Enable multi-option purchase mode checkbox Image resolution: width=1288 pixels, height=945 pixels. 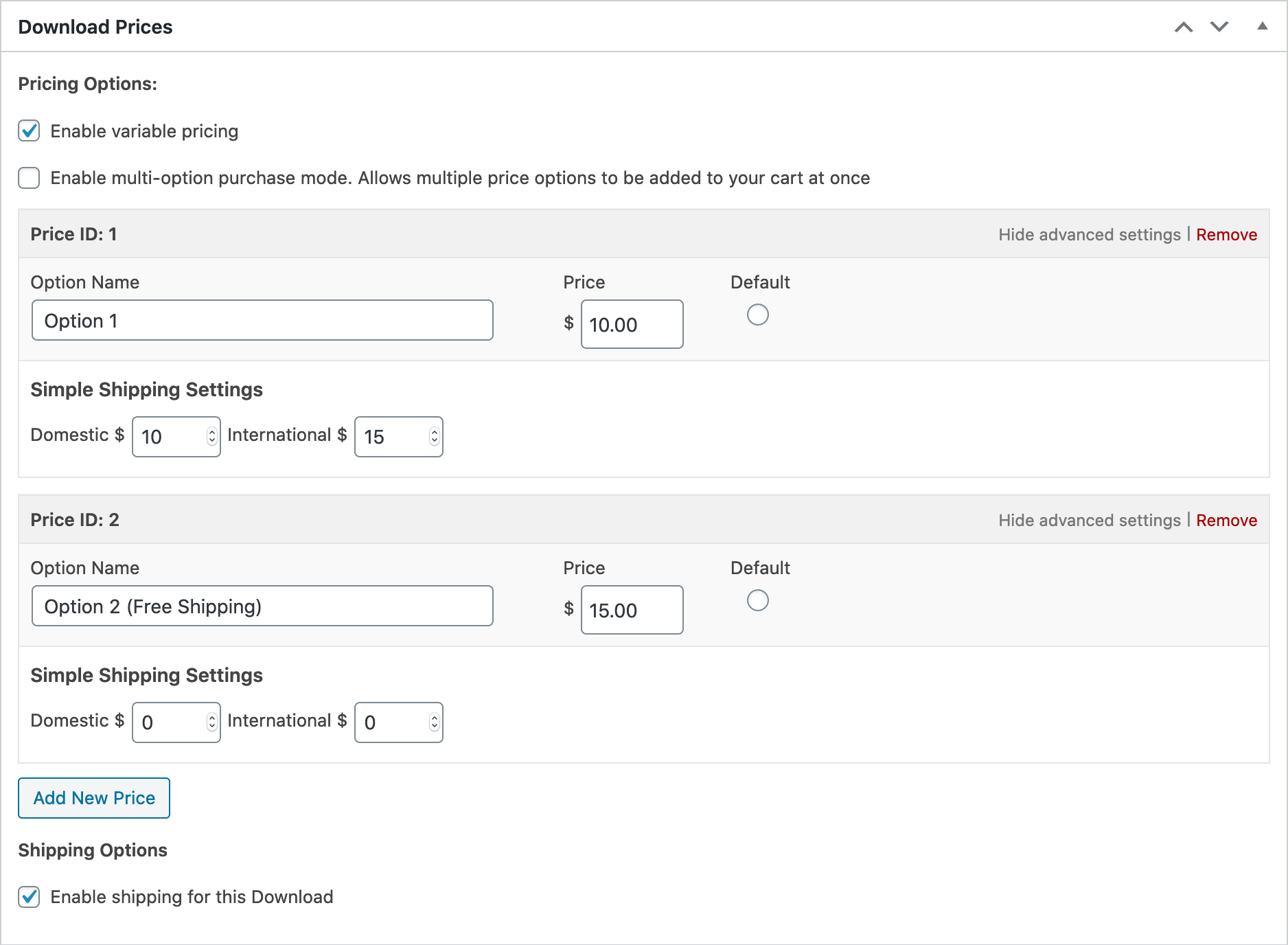click(29, 178)
